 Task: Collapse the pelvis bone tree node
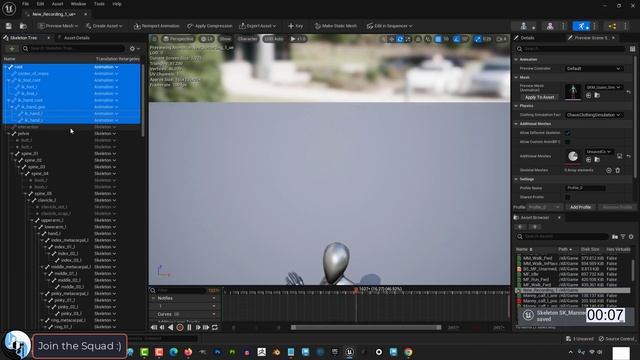tap(9, 133)
